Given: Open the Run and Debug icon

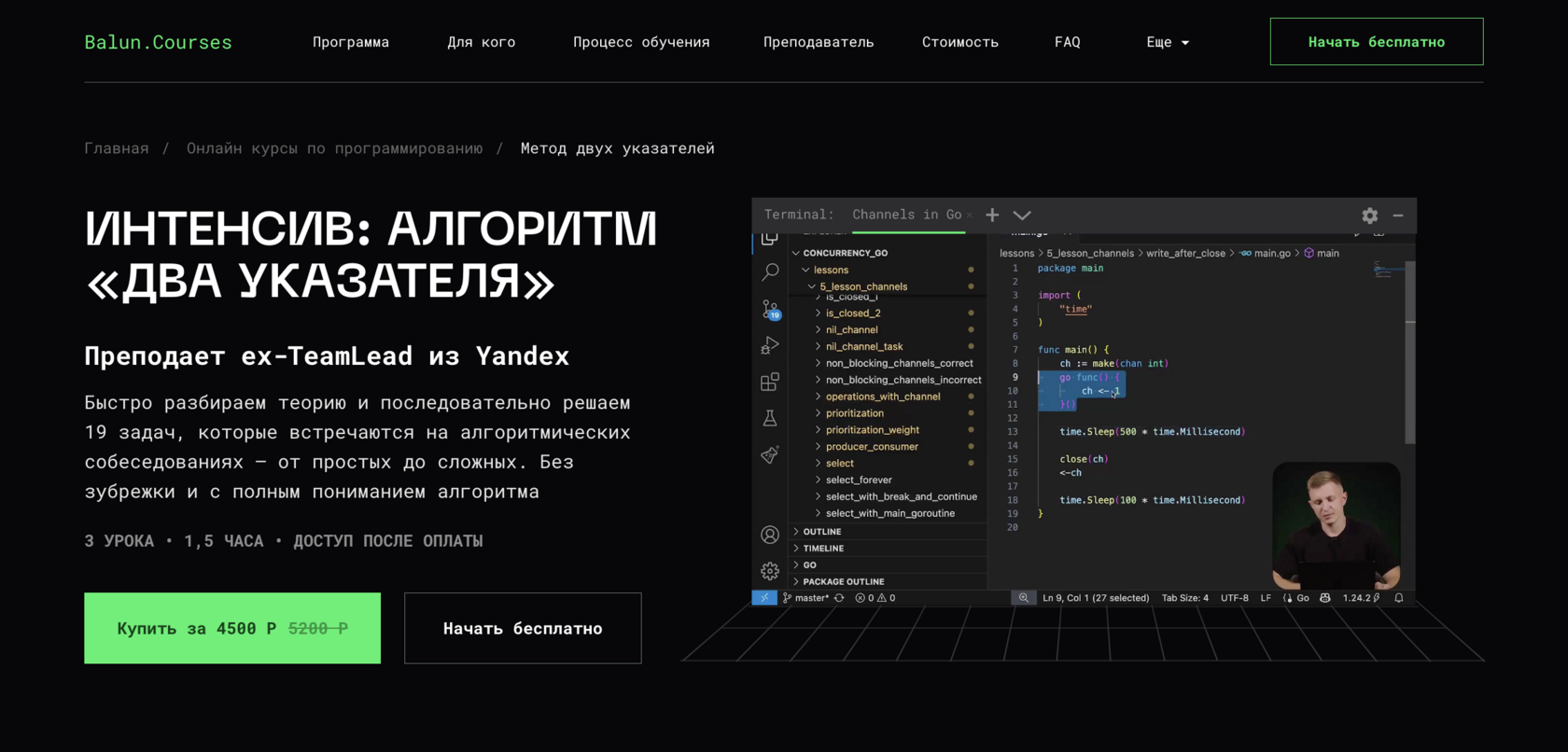Looking at the screenshot, I should [770, 345].
